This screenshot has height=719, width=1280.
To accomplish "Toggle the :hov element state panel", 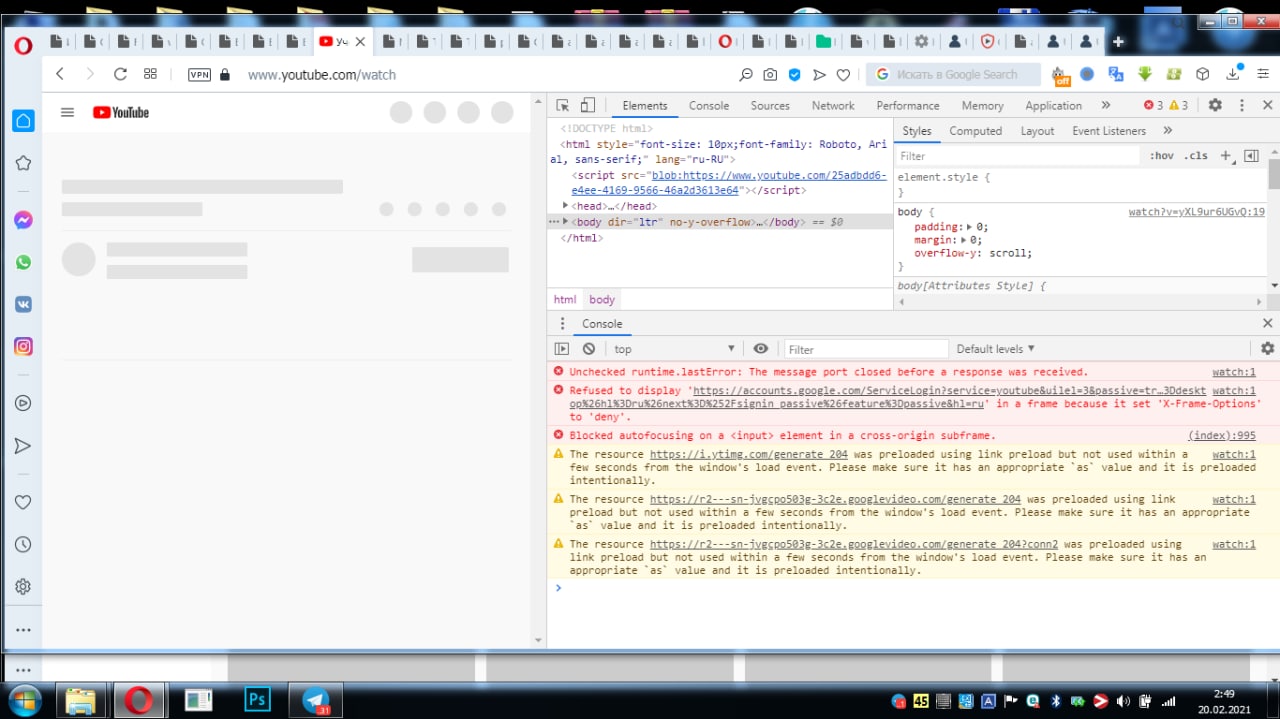I will point(1161,156).
